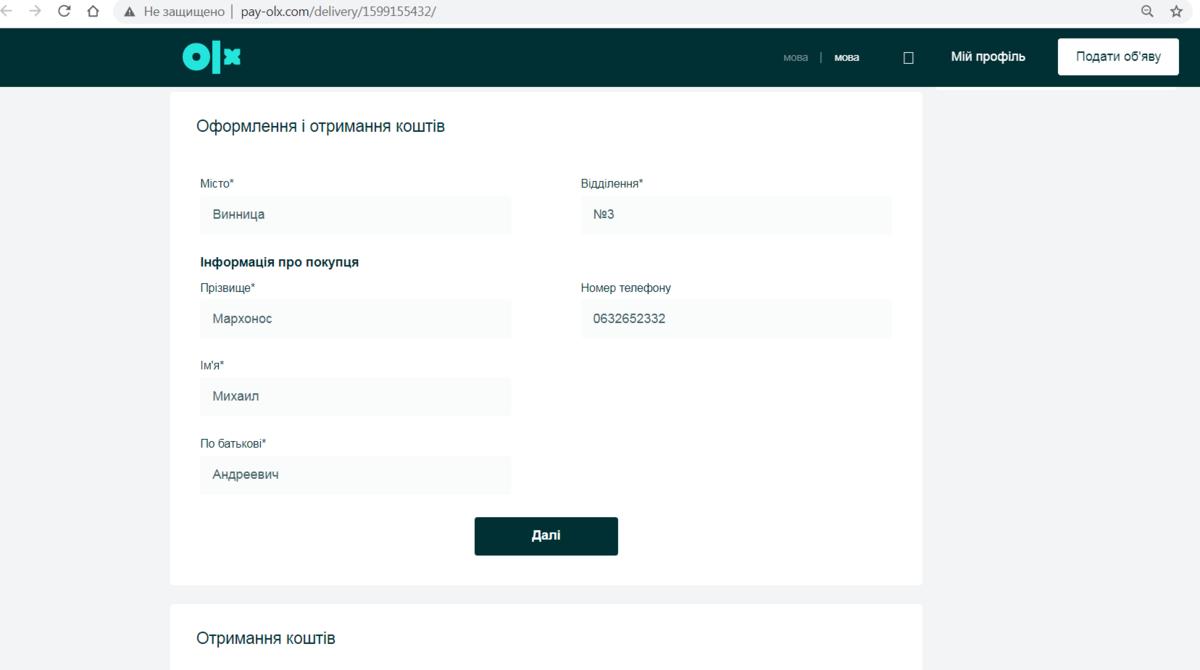Go back with browser back arrow
The width and height of the screenshot is (1200, 670).
pyautogui.click(x=7, y=11)
